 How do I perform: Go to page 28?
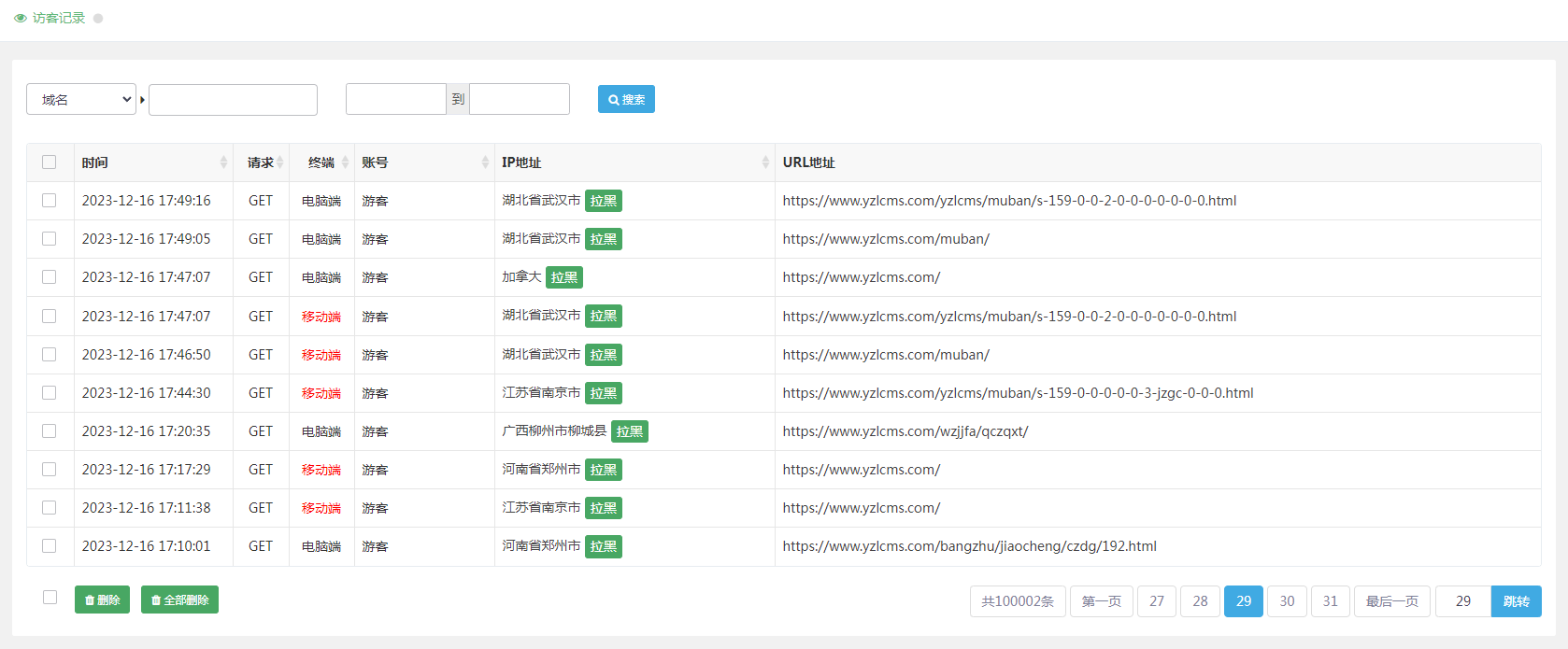click(x=1200, y=601)
